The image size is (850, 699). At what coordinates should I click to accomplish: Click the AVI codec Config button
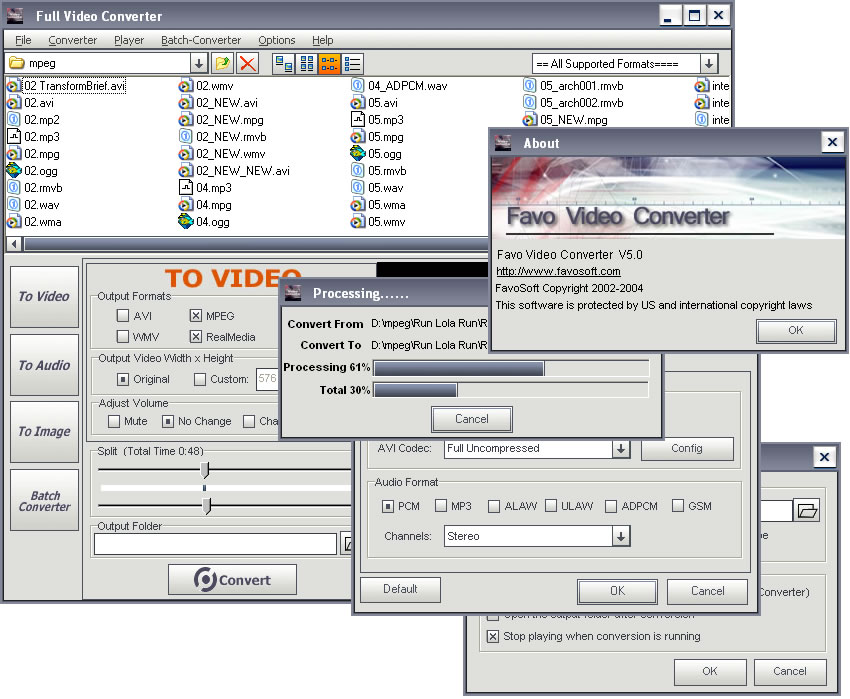click(x=687, y=448)
